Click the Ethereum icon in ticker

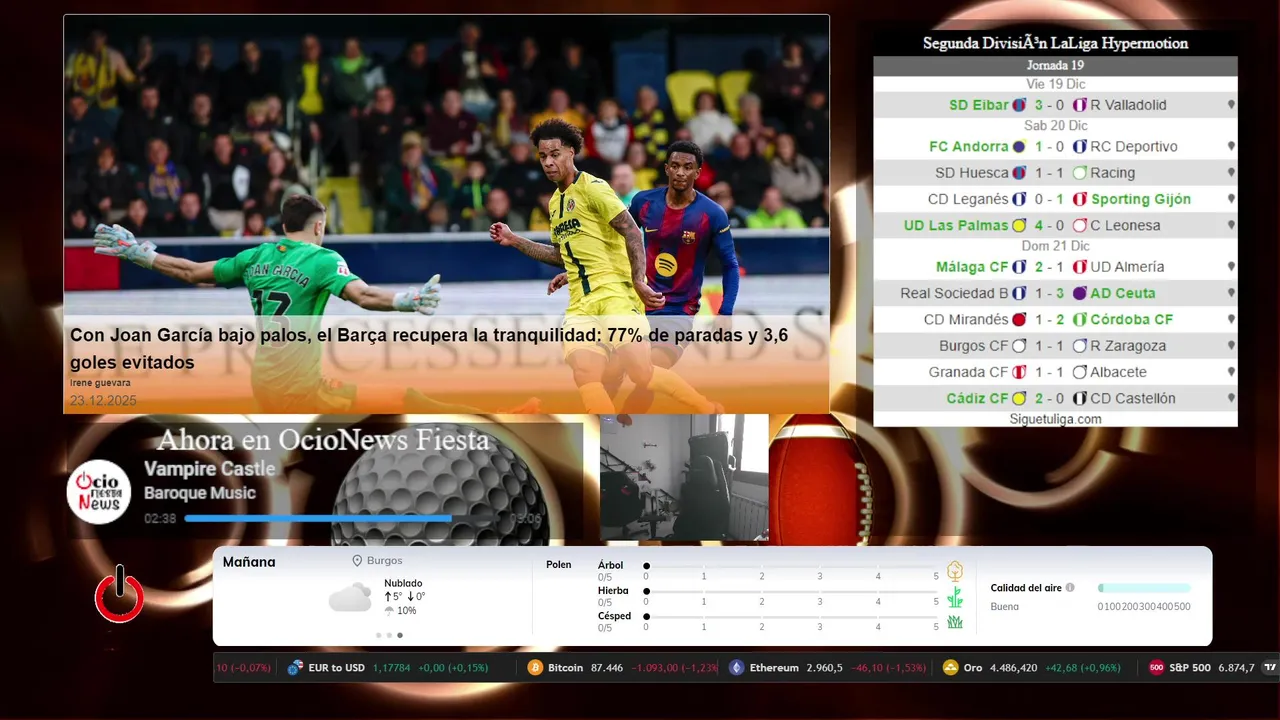click(x=737, y=668)
